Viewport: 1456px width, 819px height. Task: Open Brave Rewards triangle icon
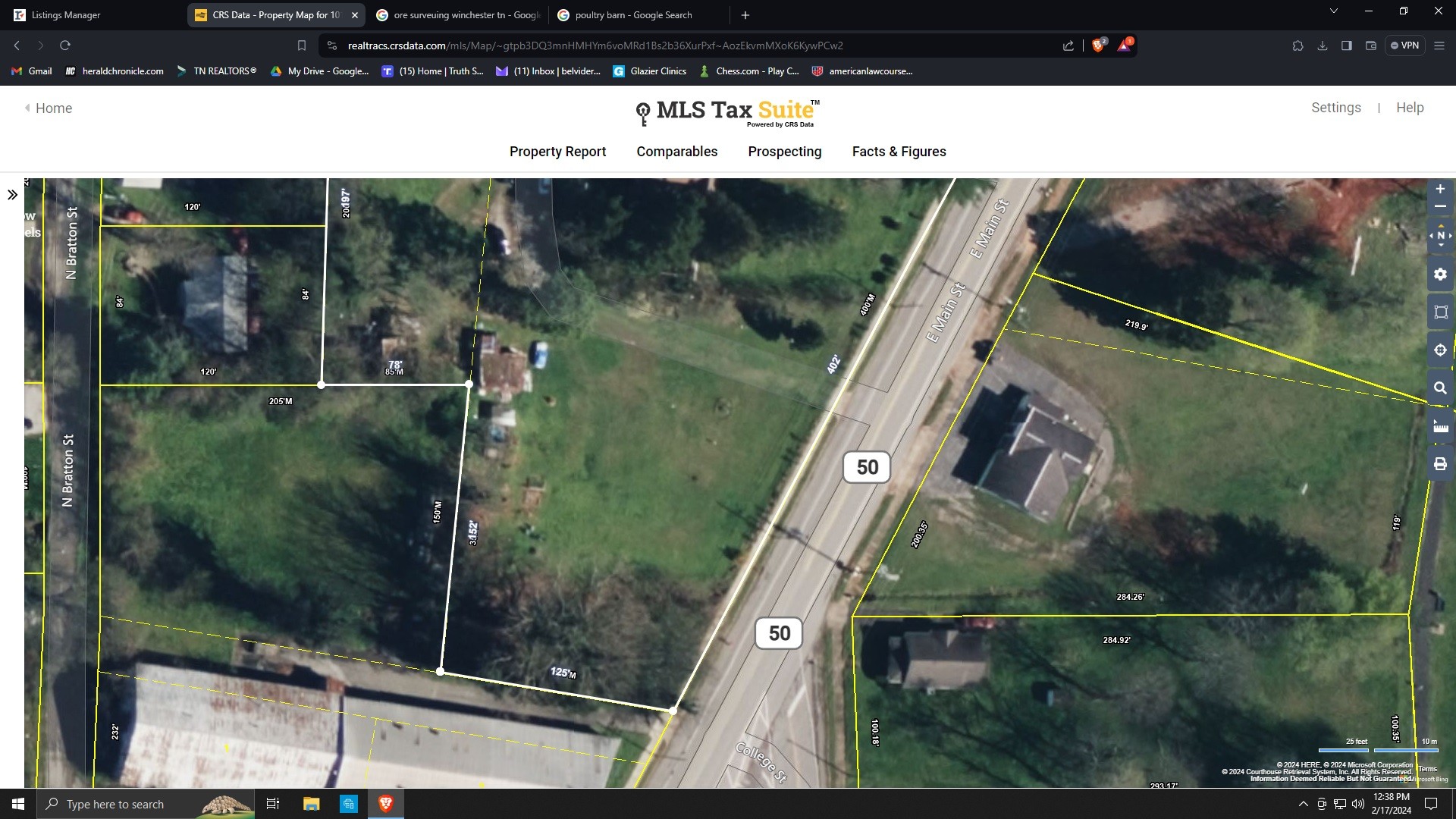(1124, 45)
